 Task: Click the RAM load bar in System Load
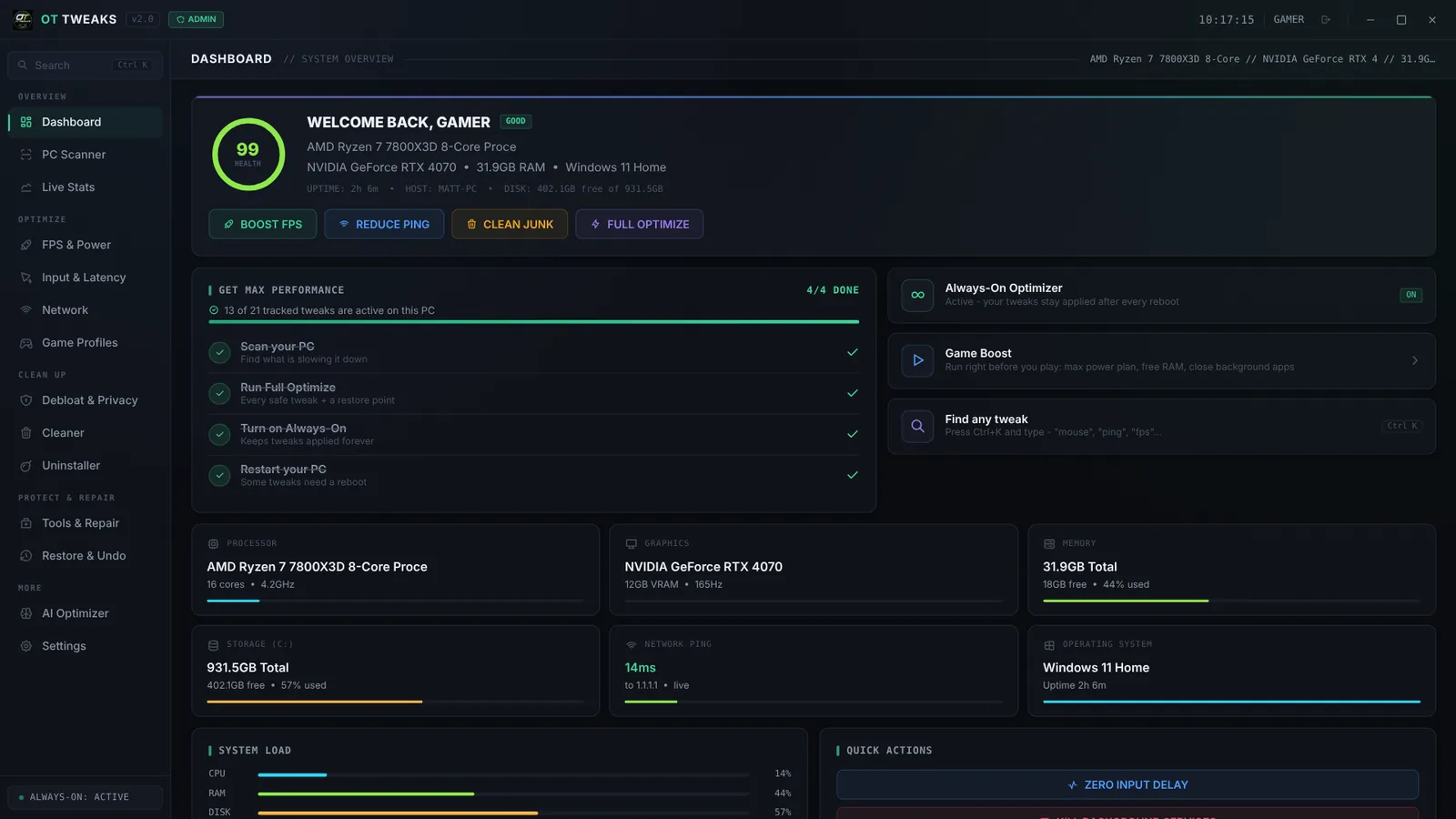pos(503,794)
